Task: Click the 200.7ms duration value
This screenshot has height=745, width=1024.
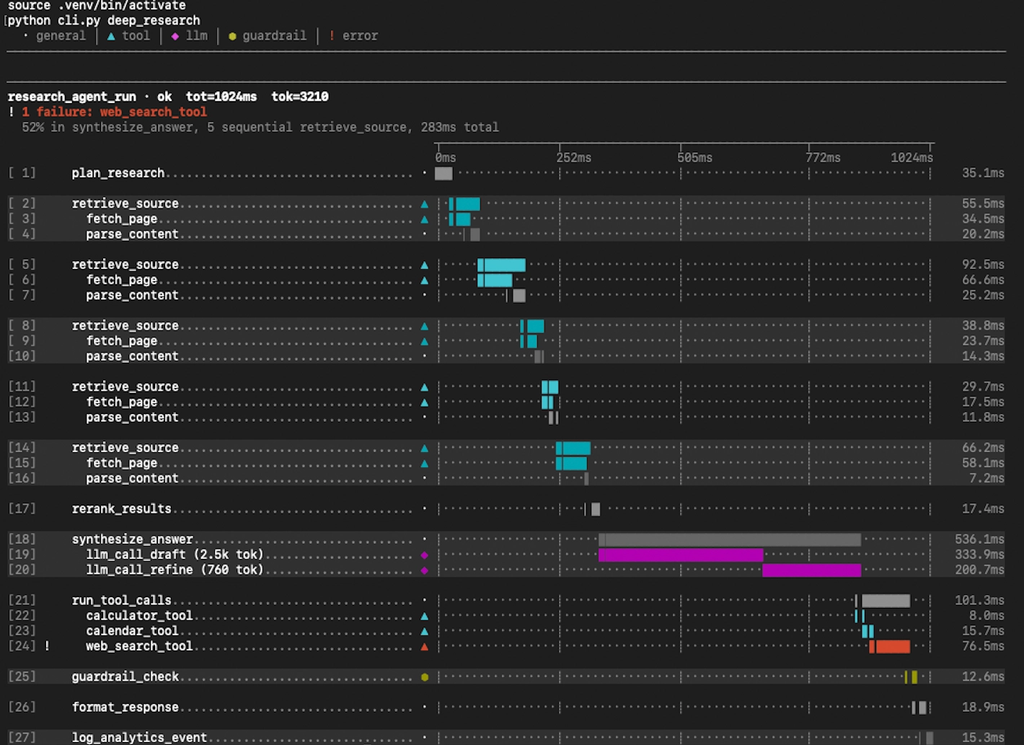Action: [980, 570]
